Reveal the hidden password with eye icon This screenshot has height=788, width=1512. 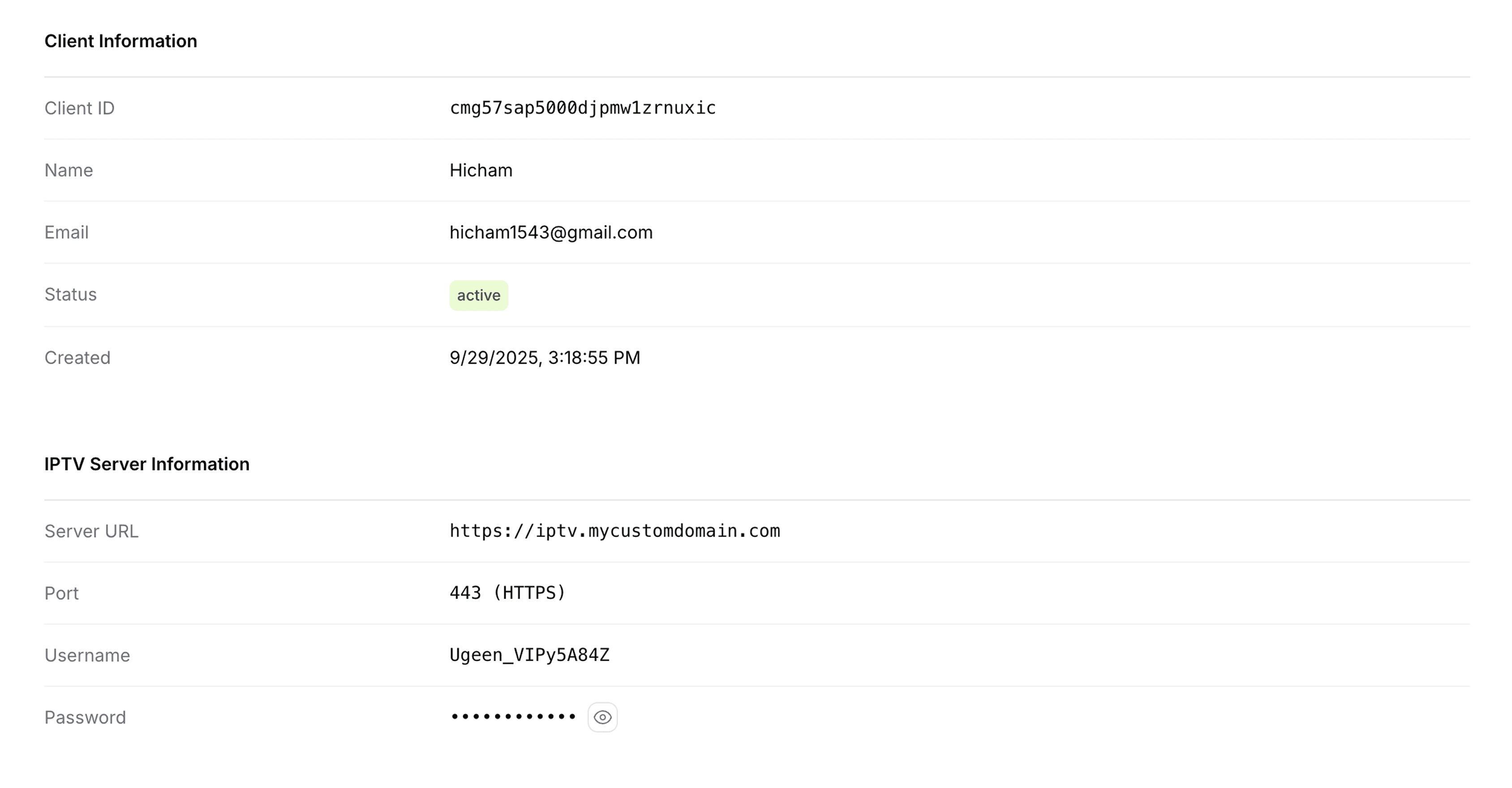[x=602, y=717]
